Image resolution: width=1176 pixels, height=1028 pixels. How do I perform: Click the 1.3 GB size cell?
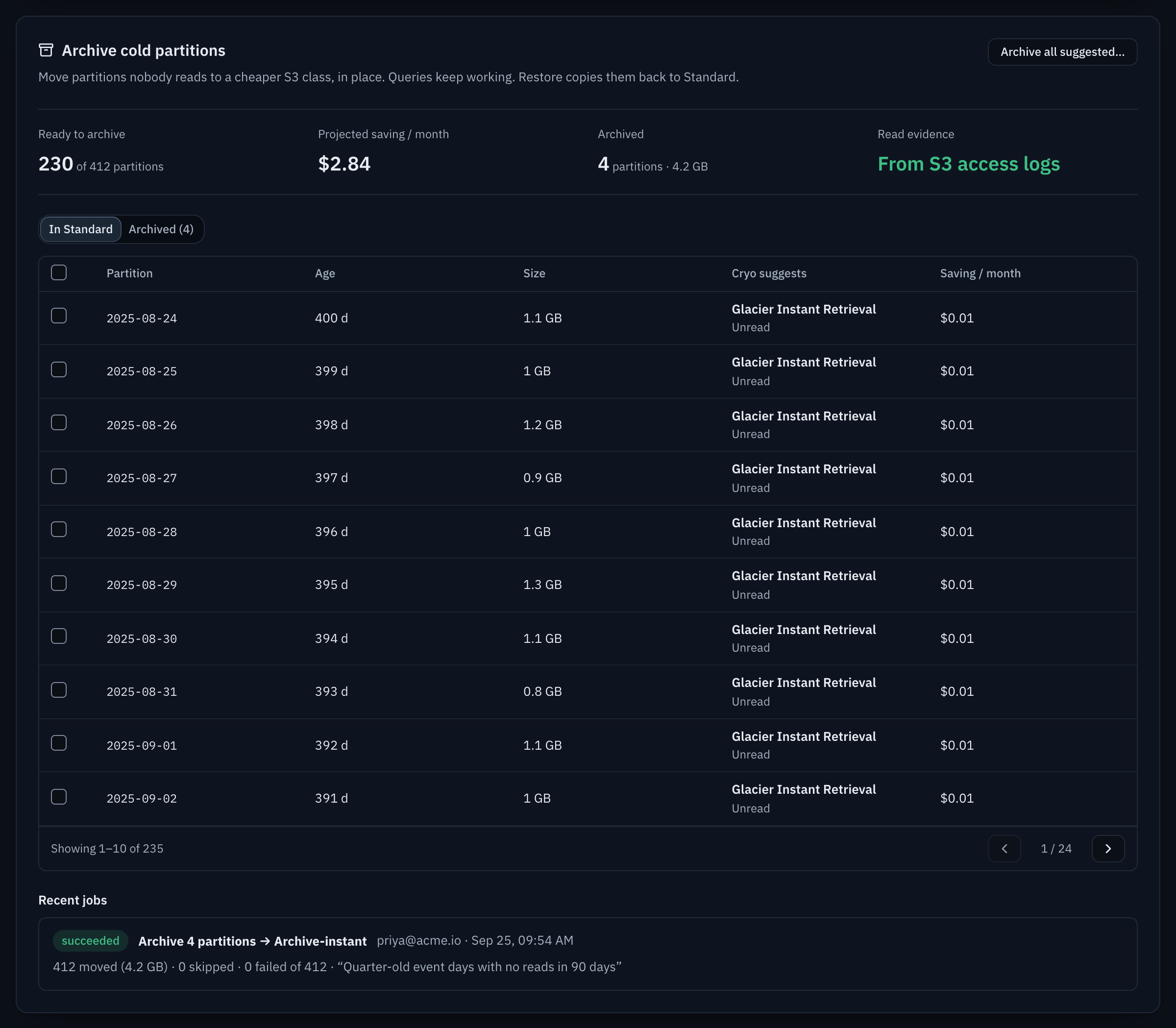[x=542, y=585]
